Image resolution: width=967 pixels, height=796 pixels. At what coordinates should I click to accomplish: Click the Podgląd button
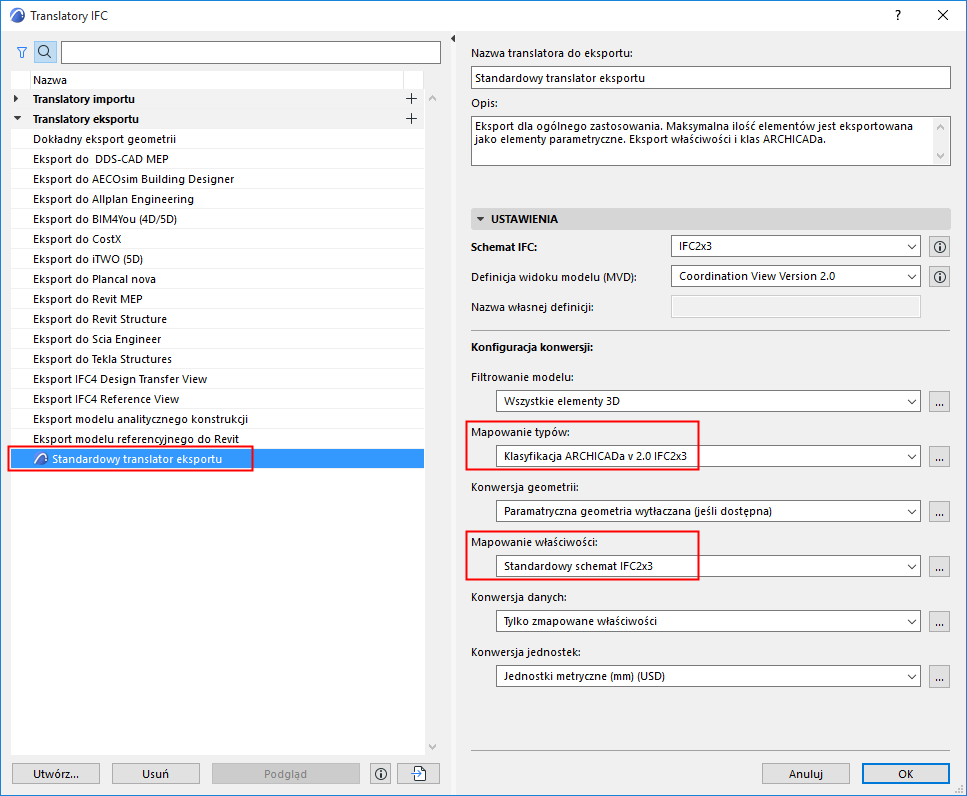[x=286, y=774]
